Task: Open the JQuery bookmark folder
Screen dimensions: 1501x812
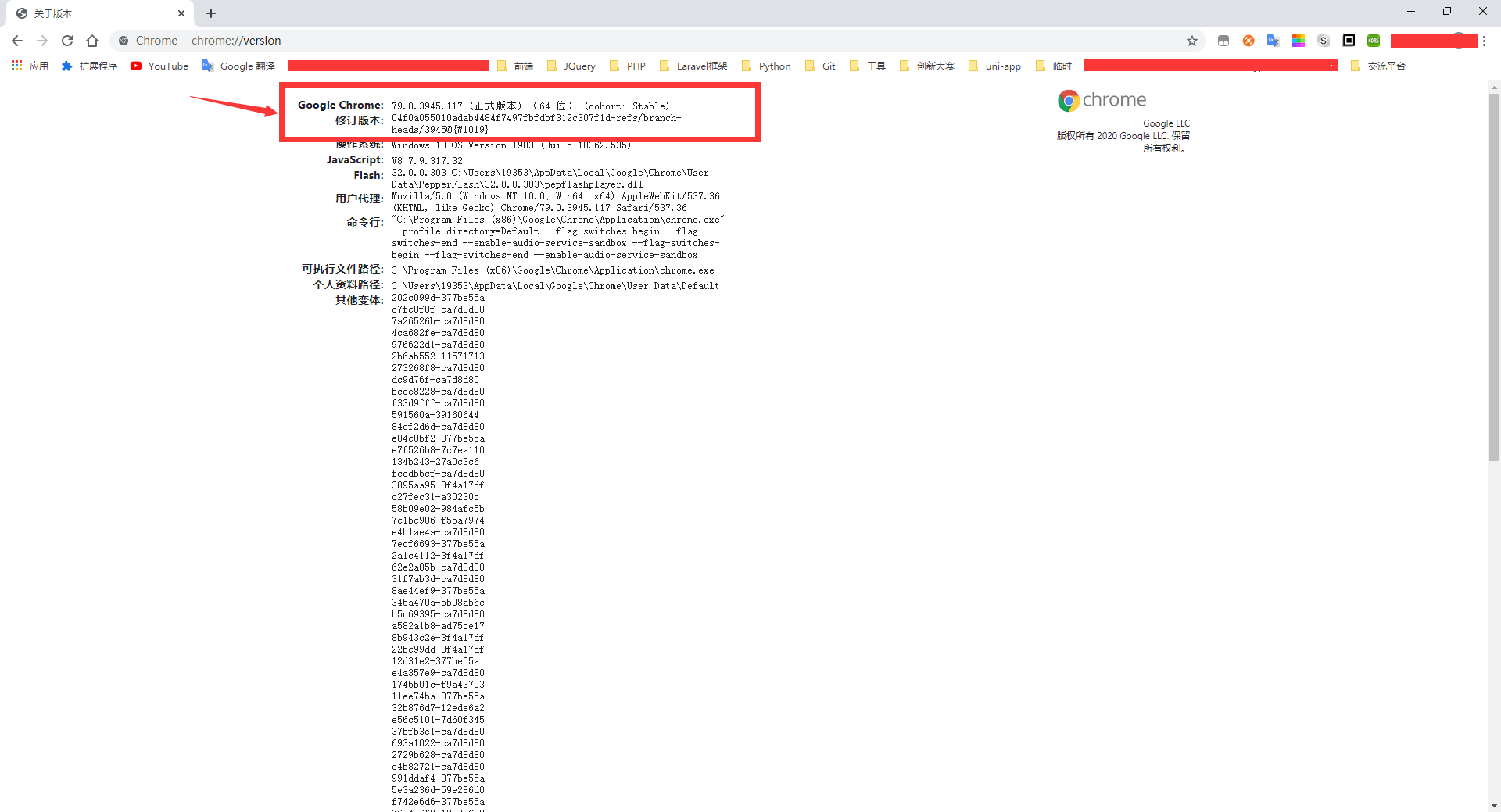Action: pos(571,66)
